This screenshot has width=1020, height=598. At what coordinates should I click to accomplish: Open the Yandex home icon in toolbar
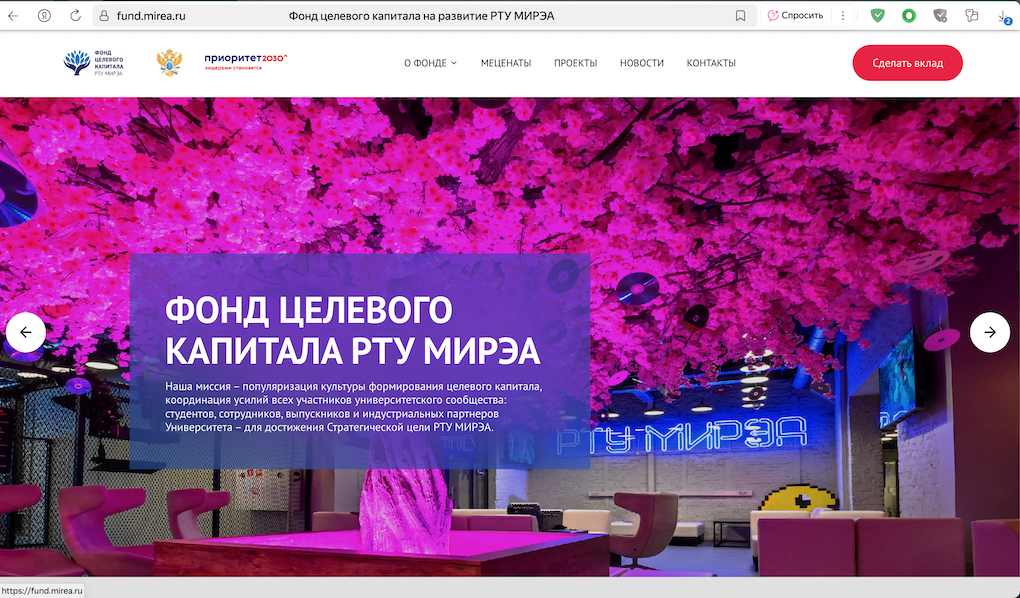[x=44, y=16]
